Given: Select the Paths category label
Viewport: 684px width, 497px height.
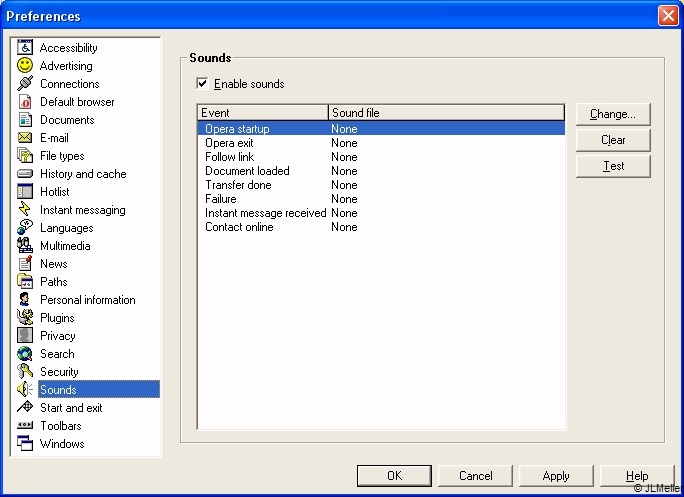Looking at the screenshot, I should [x=54, y=281].
